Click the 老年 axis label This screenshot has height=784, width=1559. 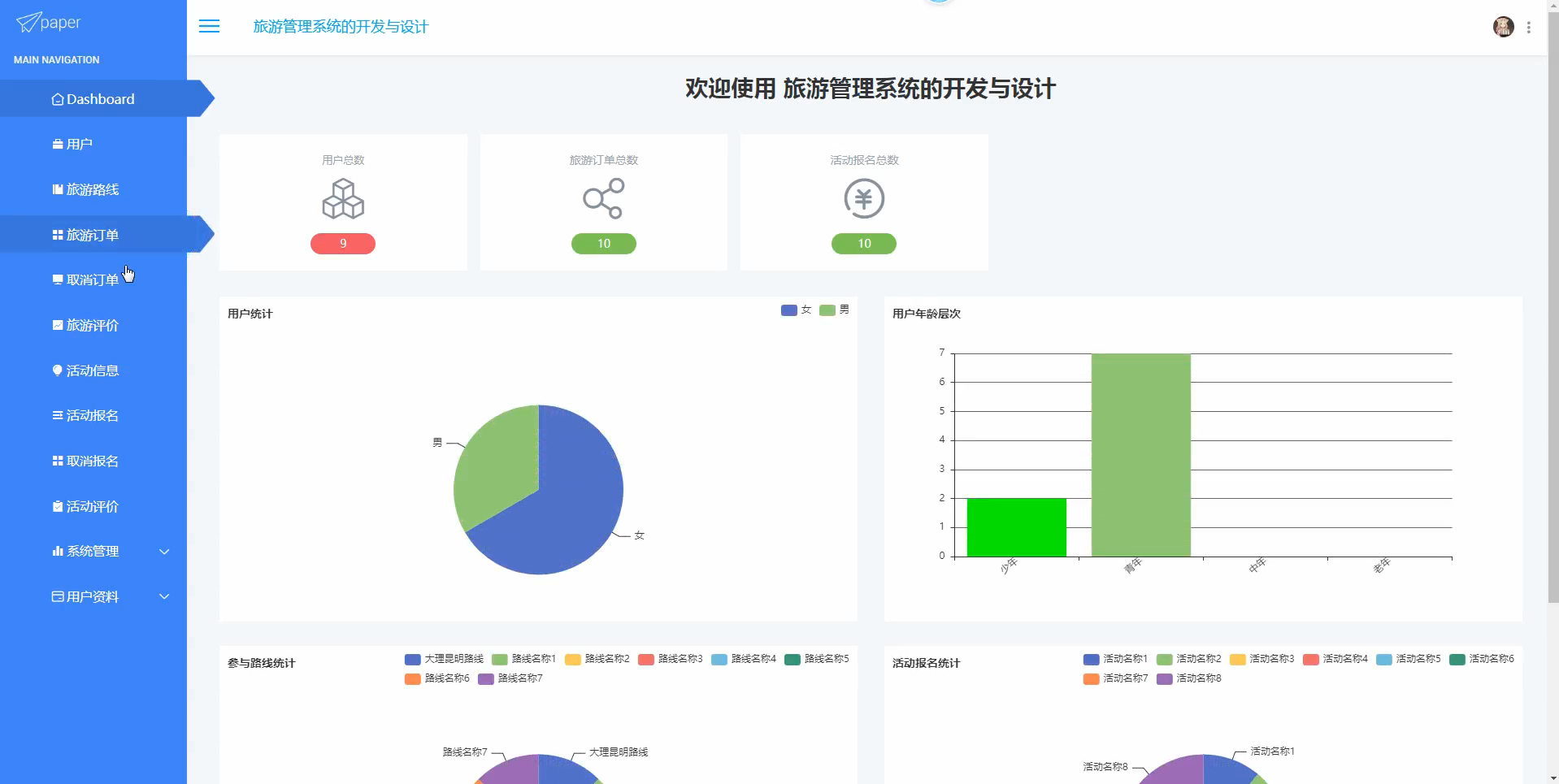(x=1381, y=566)
